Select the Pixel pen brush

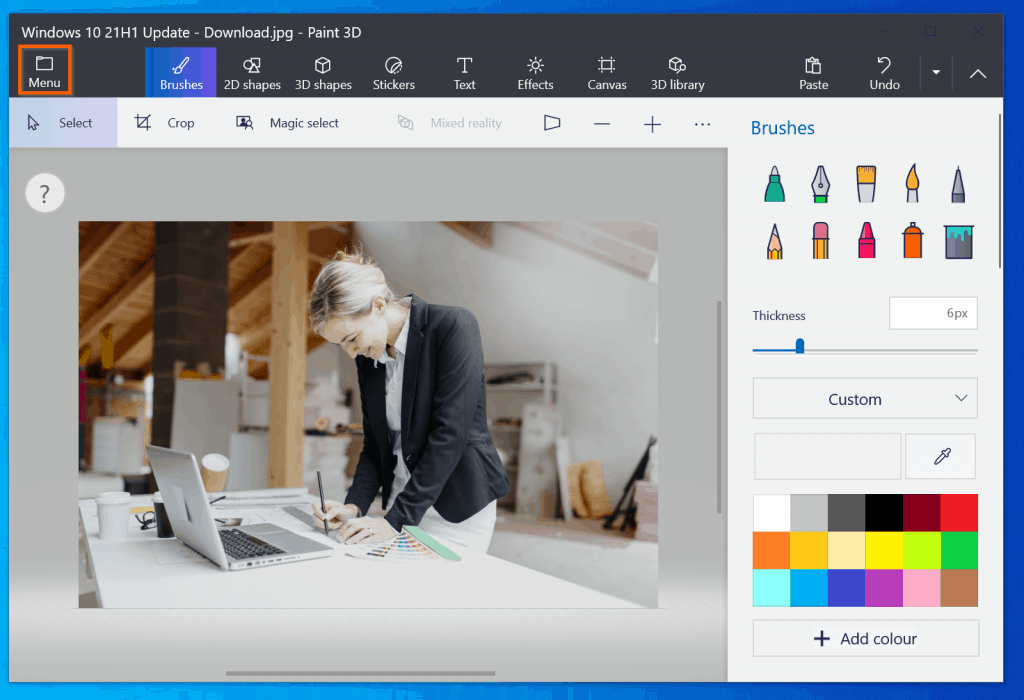click(958, 183)
